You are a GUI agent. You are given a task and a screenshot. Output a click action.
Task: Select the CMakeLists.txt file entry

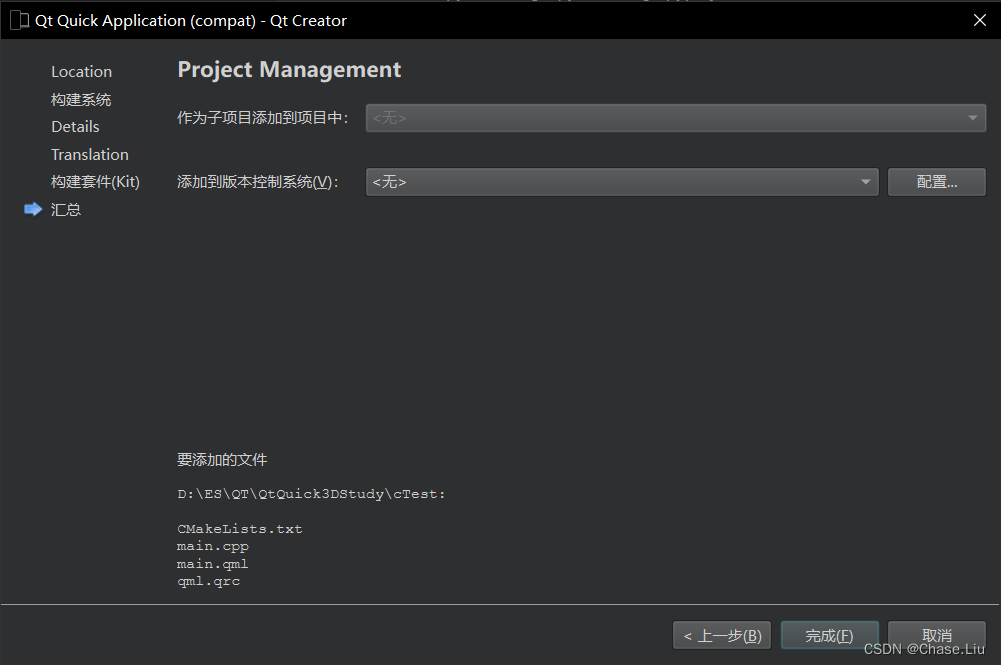[239, 528]
